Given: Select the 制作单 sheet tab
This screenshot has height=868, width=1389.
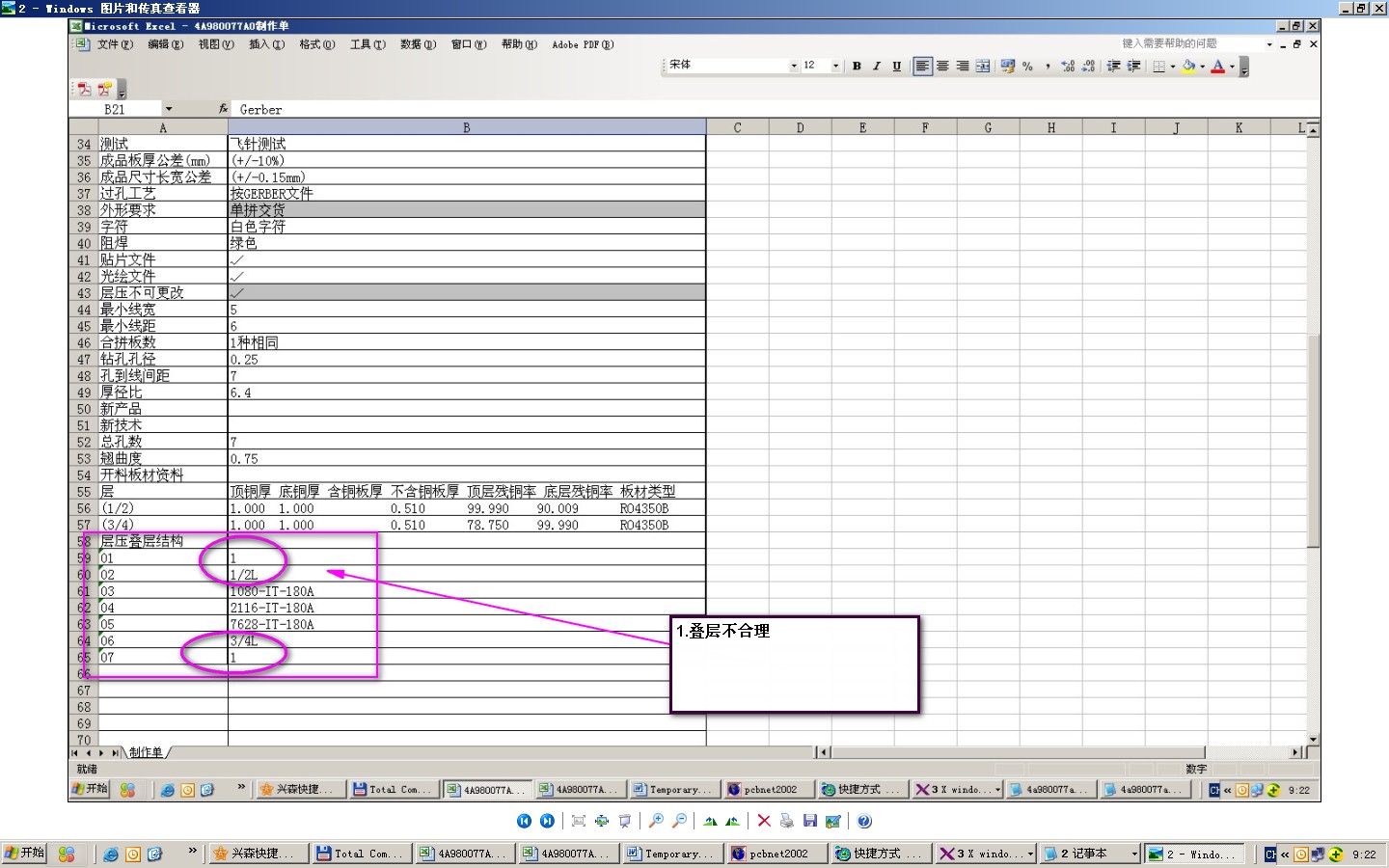Looking at the screenshot, I should pos(146,752).
